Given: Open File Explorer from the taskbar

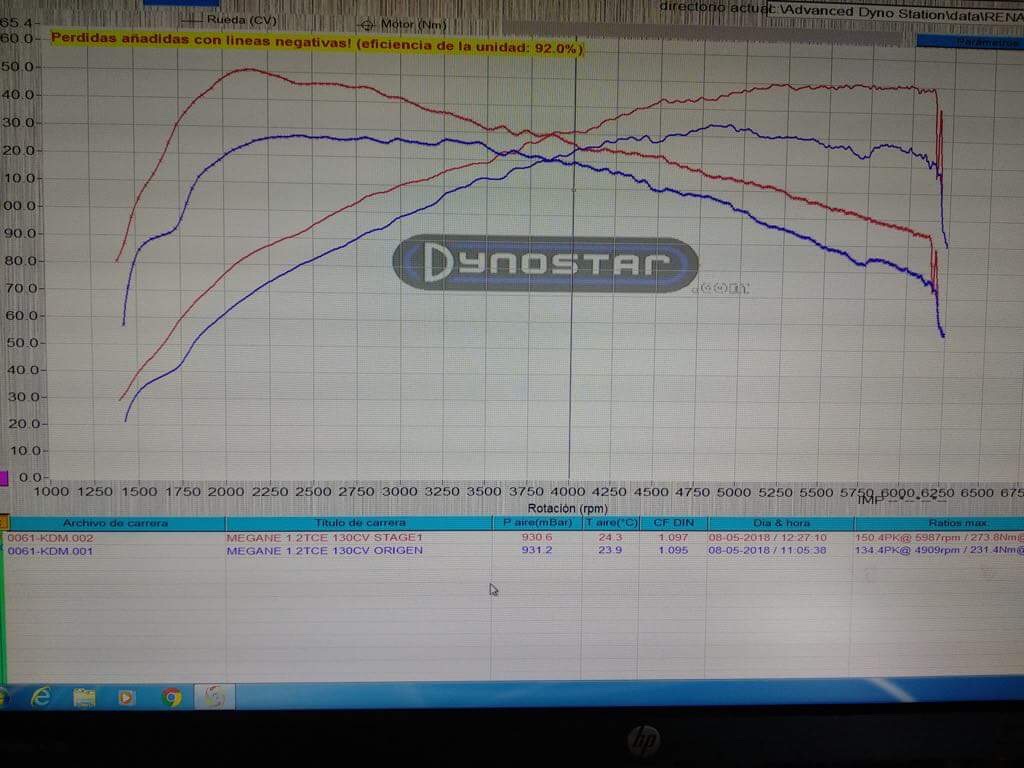Looking at the screenshot, I should tap(84, 698).
